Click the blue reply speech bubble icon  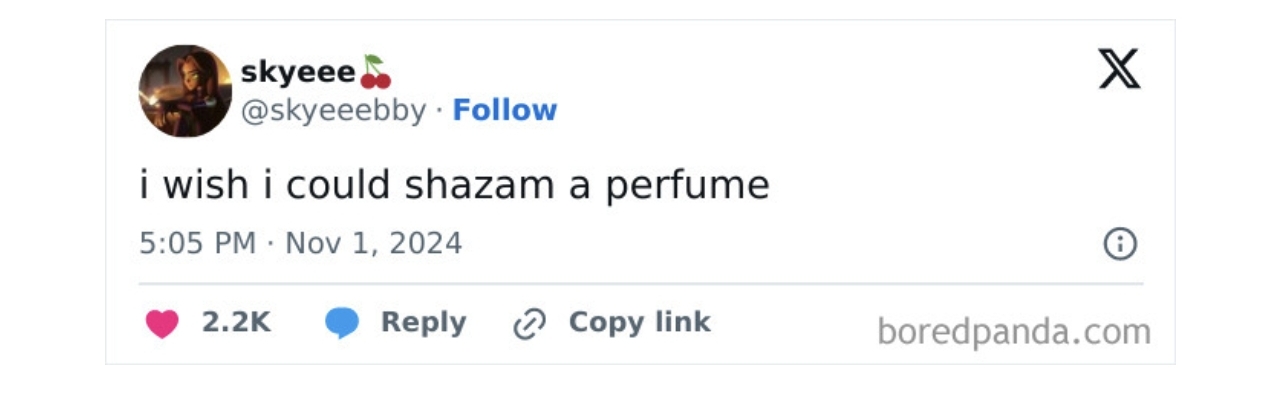342,323
